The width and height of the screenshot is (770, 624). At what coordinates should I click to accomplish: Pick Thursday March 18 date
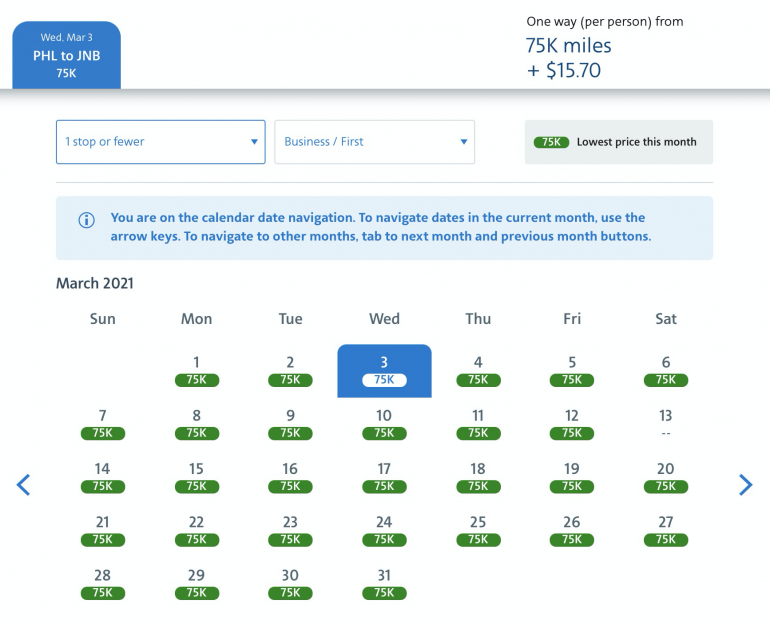click(478, 476)
